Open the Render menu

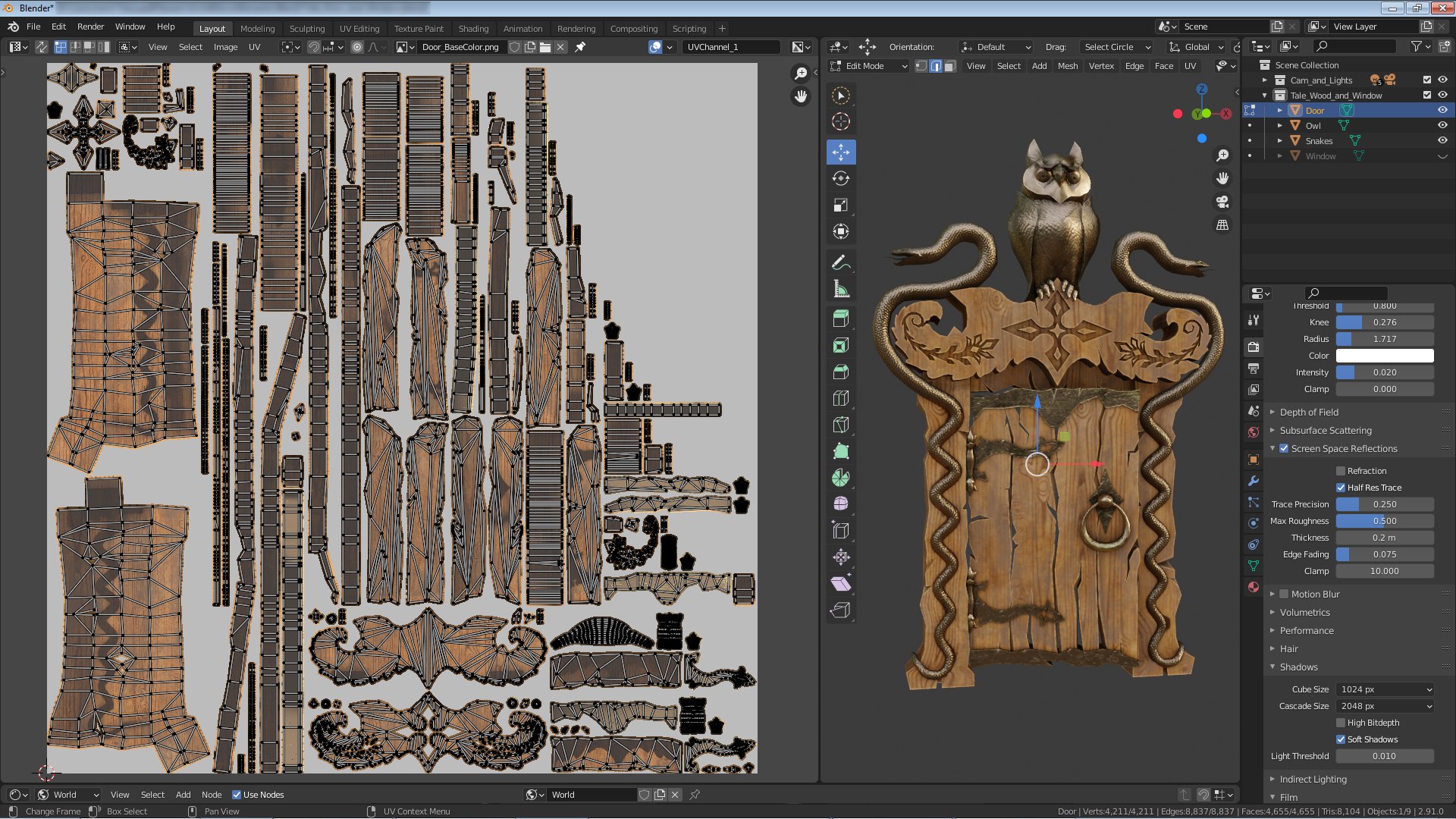(90, 27)
